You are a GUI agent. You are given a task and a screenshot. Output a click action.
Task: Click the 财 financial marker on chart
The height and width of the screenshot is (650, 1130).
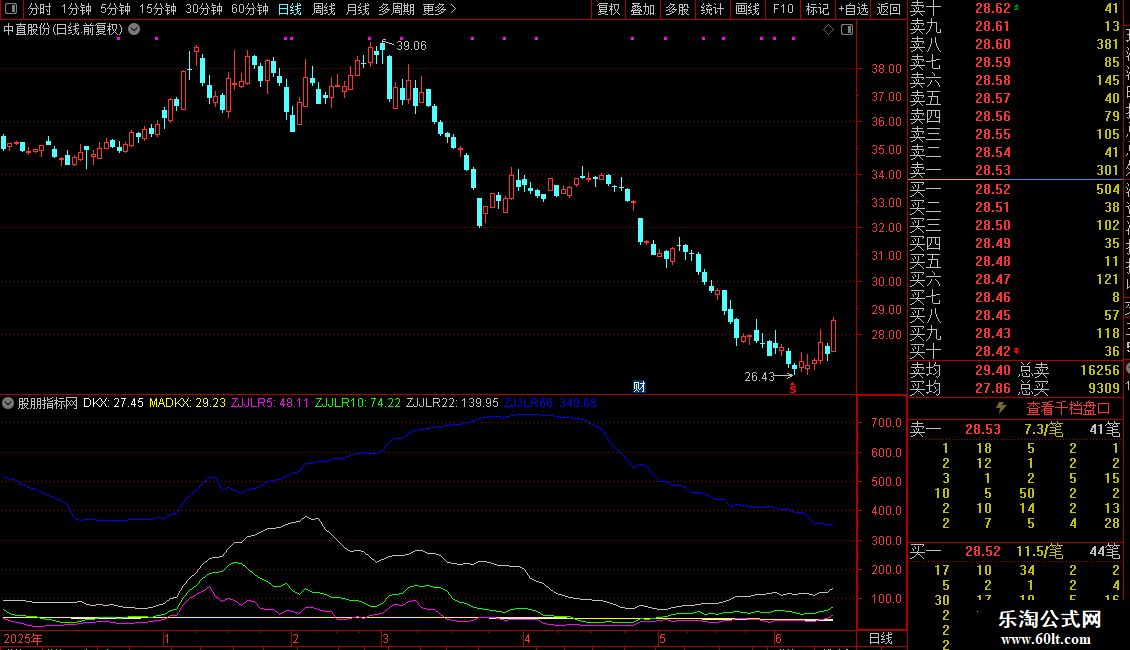pos(639,387)
